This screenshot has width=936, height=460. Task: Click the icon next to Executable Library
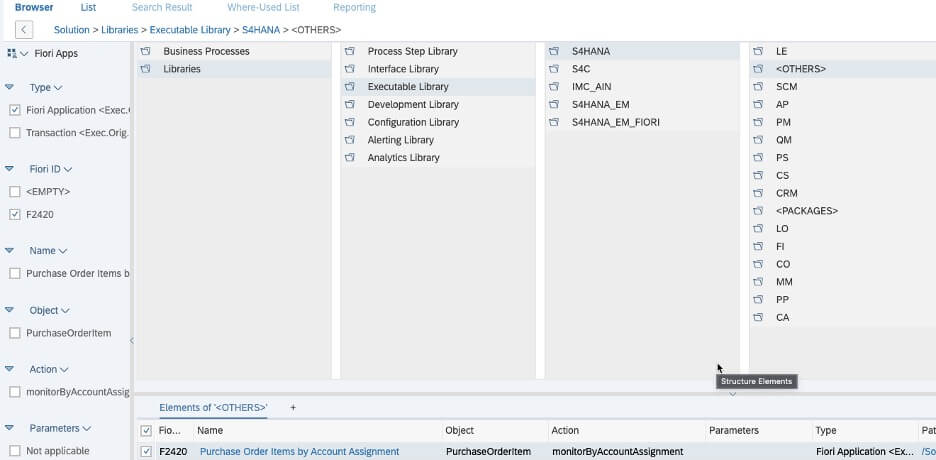click(x=350, y=87)
